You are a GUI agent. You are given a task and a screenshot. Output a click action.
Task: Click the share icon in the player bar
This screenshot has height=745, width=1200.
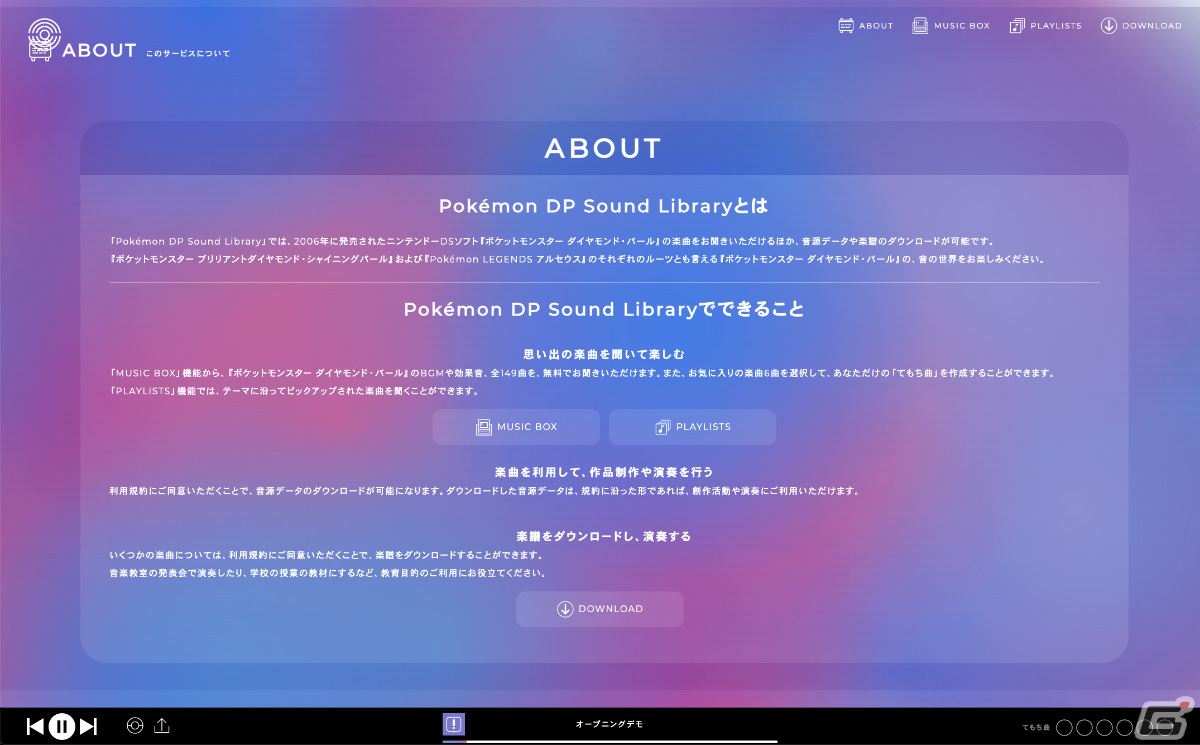[x=163, y=726]
